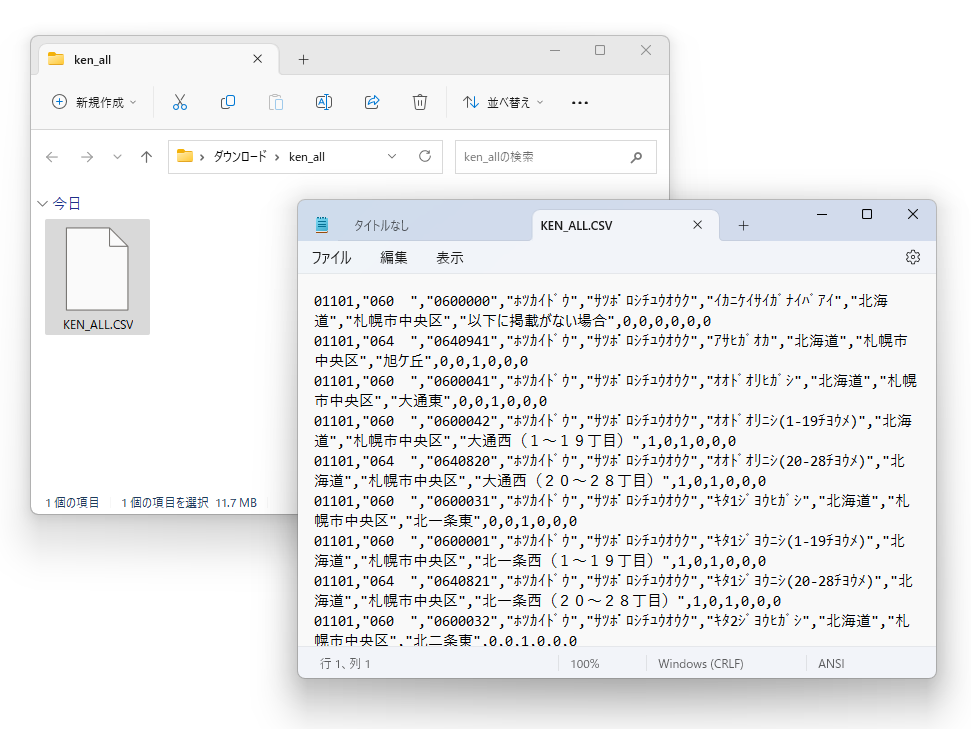Viewport: 971px width, 729px height.
Task: Open Notepad settings via the gear icon
Action: point(912,257)
